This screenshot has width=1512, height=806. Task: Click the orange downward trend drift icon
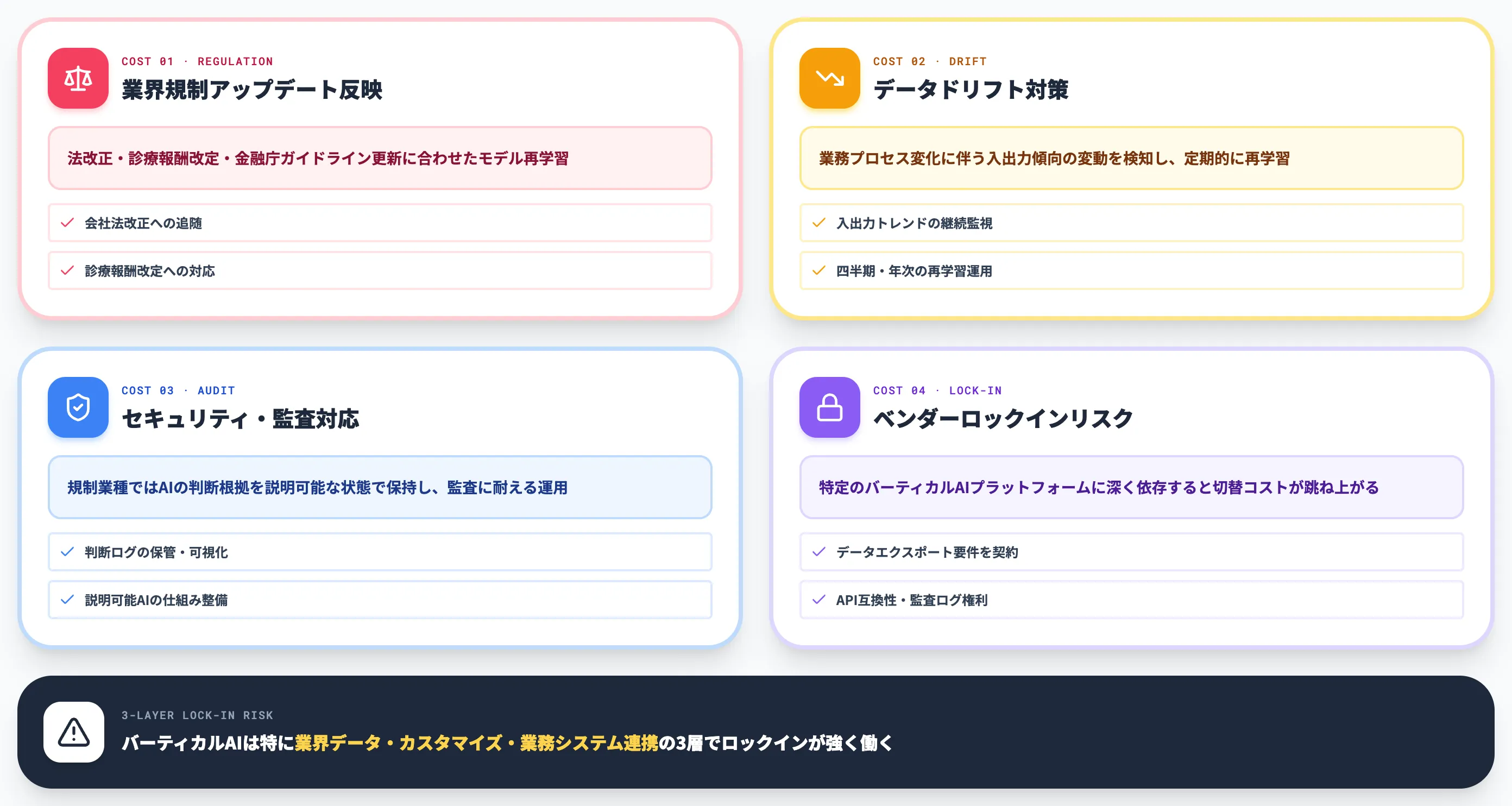[x=829, y=78]
